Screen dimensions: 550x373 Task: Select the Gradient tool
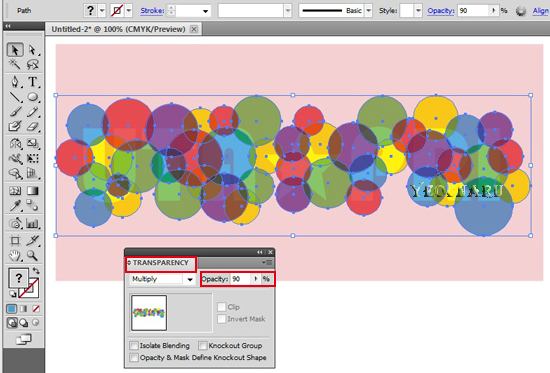coord(33,191)
